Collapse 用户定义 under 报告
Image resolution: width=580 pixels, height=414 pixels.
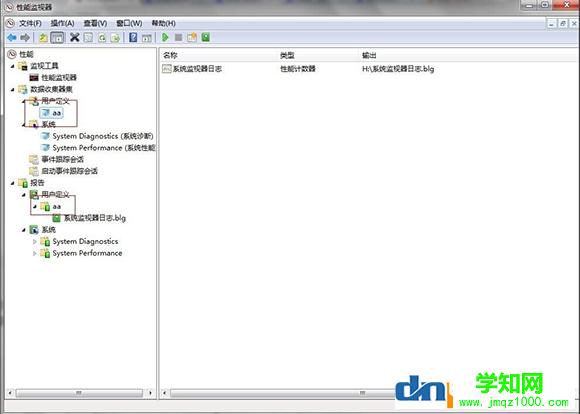(x=24, y=195)
